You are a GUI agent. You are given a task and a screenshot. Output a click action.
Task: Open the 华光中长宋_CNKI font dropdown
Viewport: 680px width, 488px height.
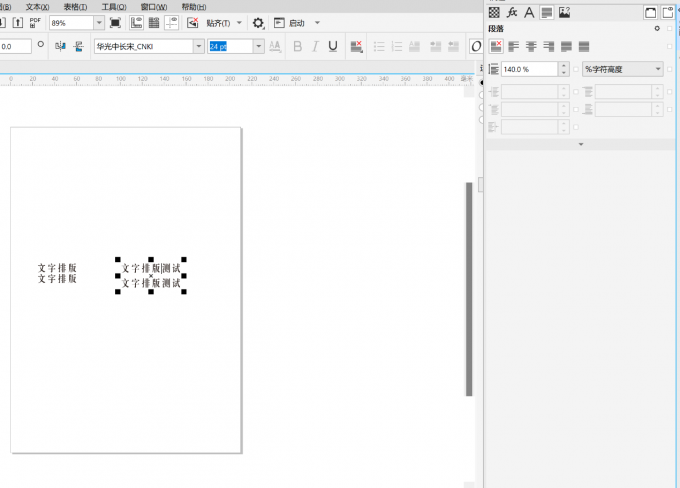coord(199,46)
